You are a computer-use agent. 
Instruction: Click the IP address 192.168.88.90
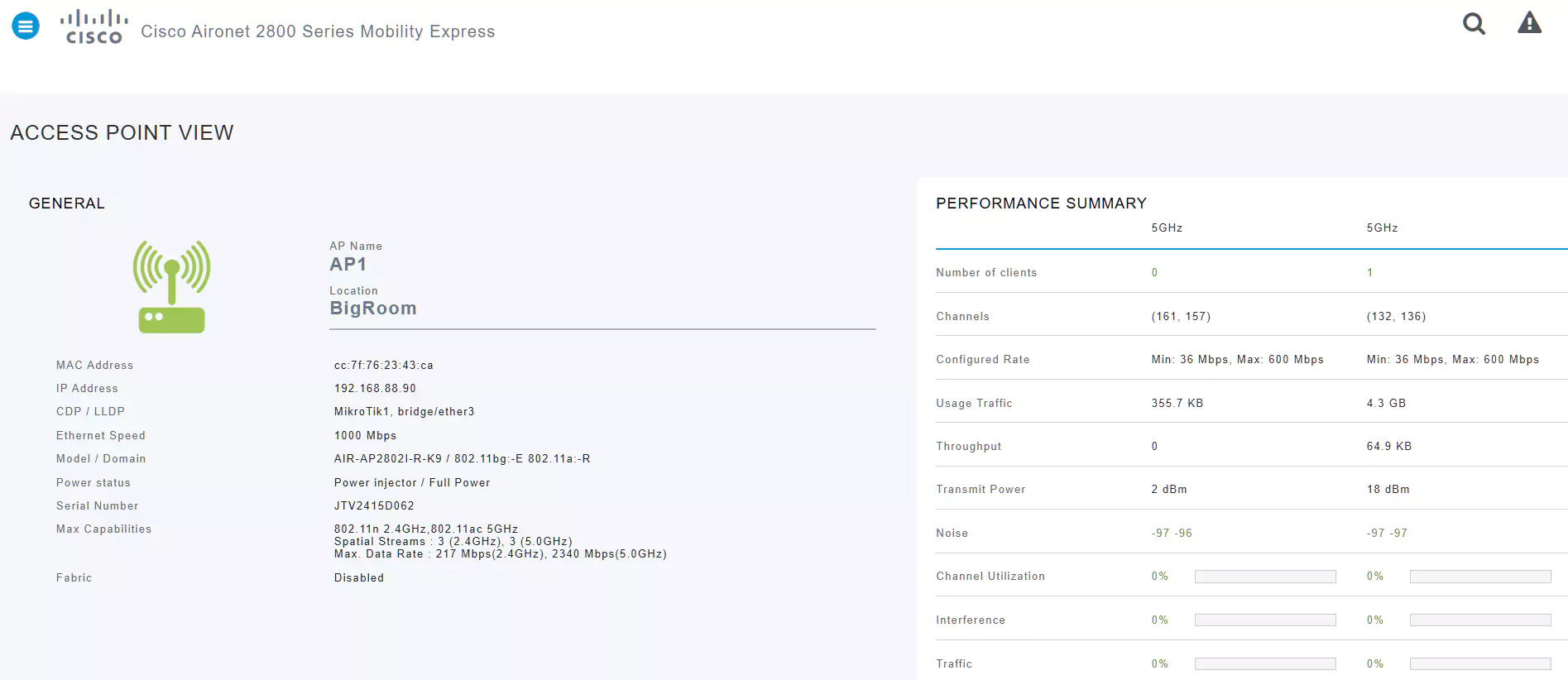pyautogui.click(x=375, y=389)
